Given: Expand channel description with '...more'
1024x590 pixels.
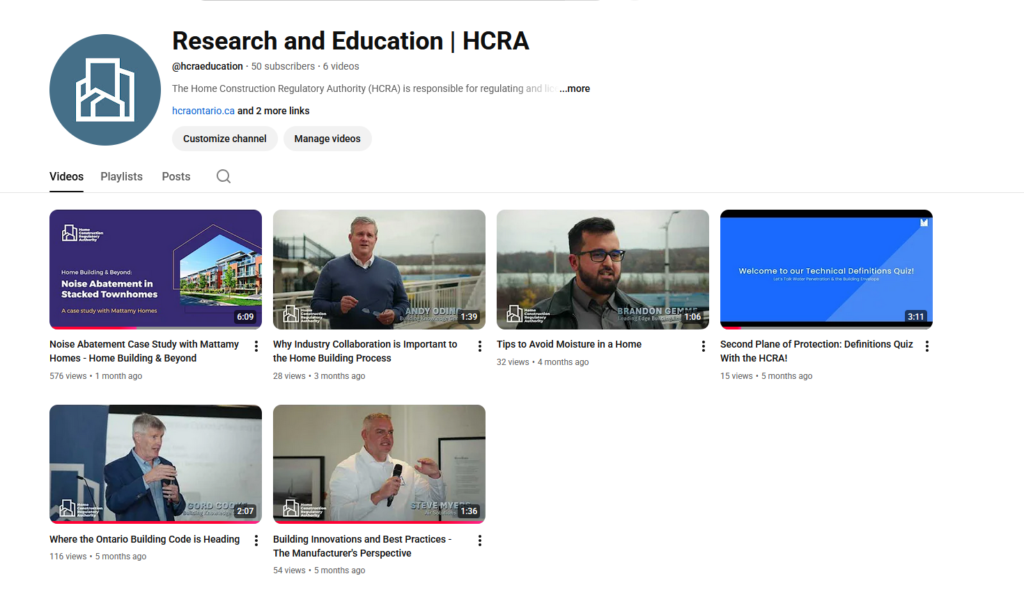Looking at the screenshot, I should pyautogui.click(x=575, y=89).
